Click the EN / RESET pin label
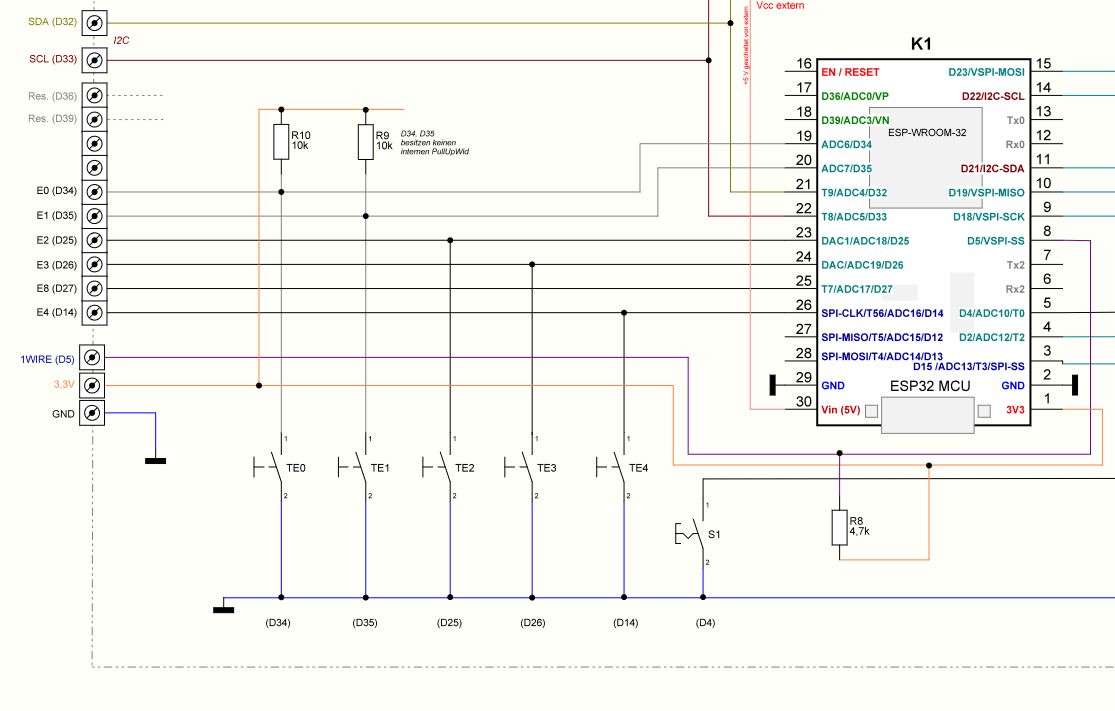The image size is (1115, 711). (x=850, y=72)
